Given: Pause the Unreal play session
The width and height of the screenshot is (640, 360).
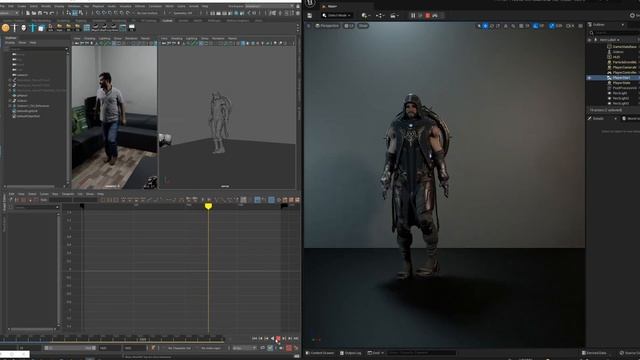Looking at the screenshot, I should tap(413, 16).
